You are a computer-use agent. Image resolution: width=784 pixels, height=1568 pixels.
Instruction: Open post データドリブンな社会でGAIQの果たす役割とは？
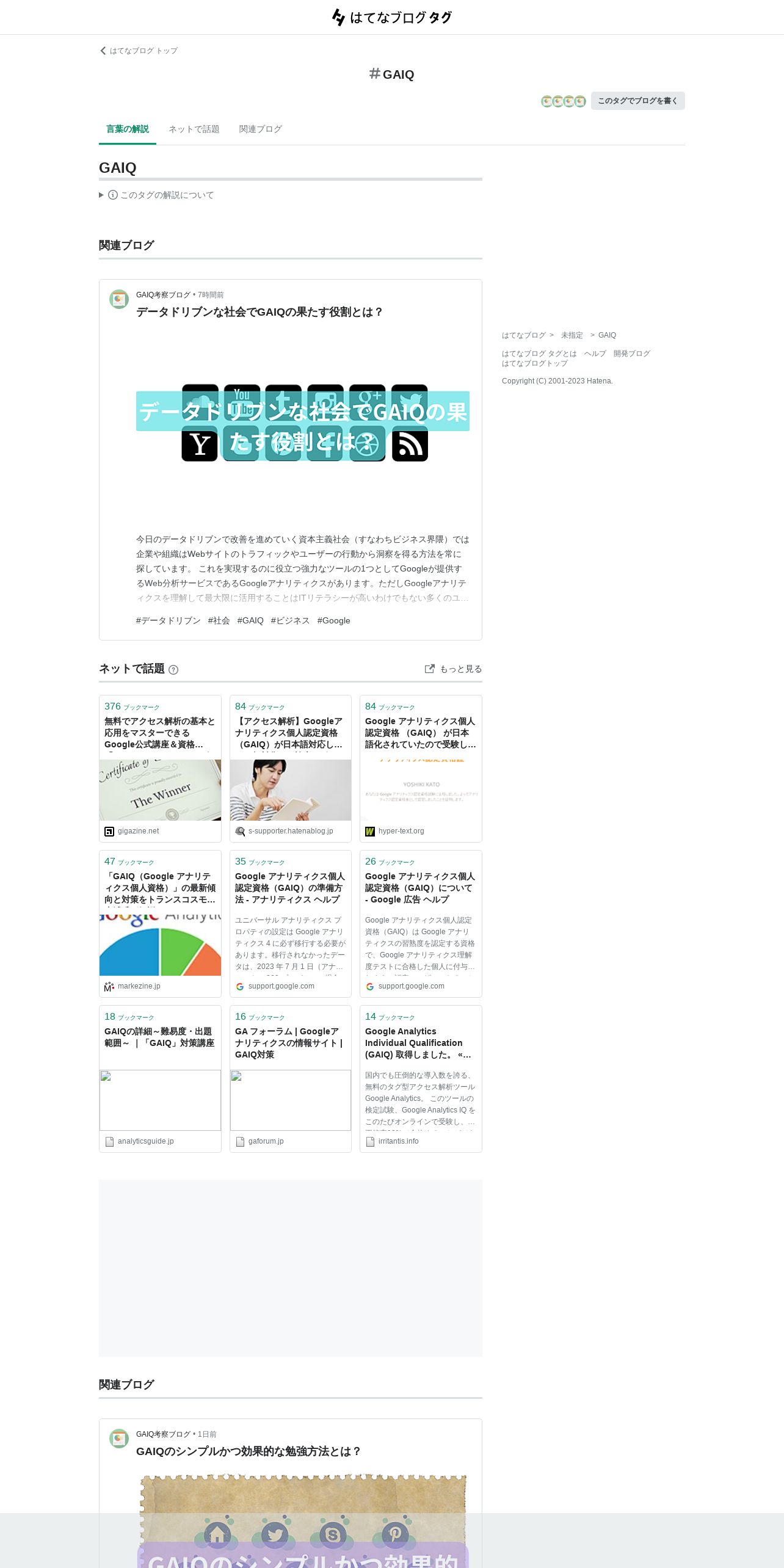[260, 312]
